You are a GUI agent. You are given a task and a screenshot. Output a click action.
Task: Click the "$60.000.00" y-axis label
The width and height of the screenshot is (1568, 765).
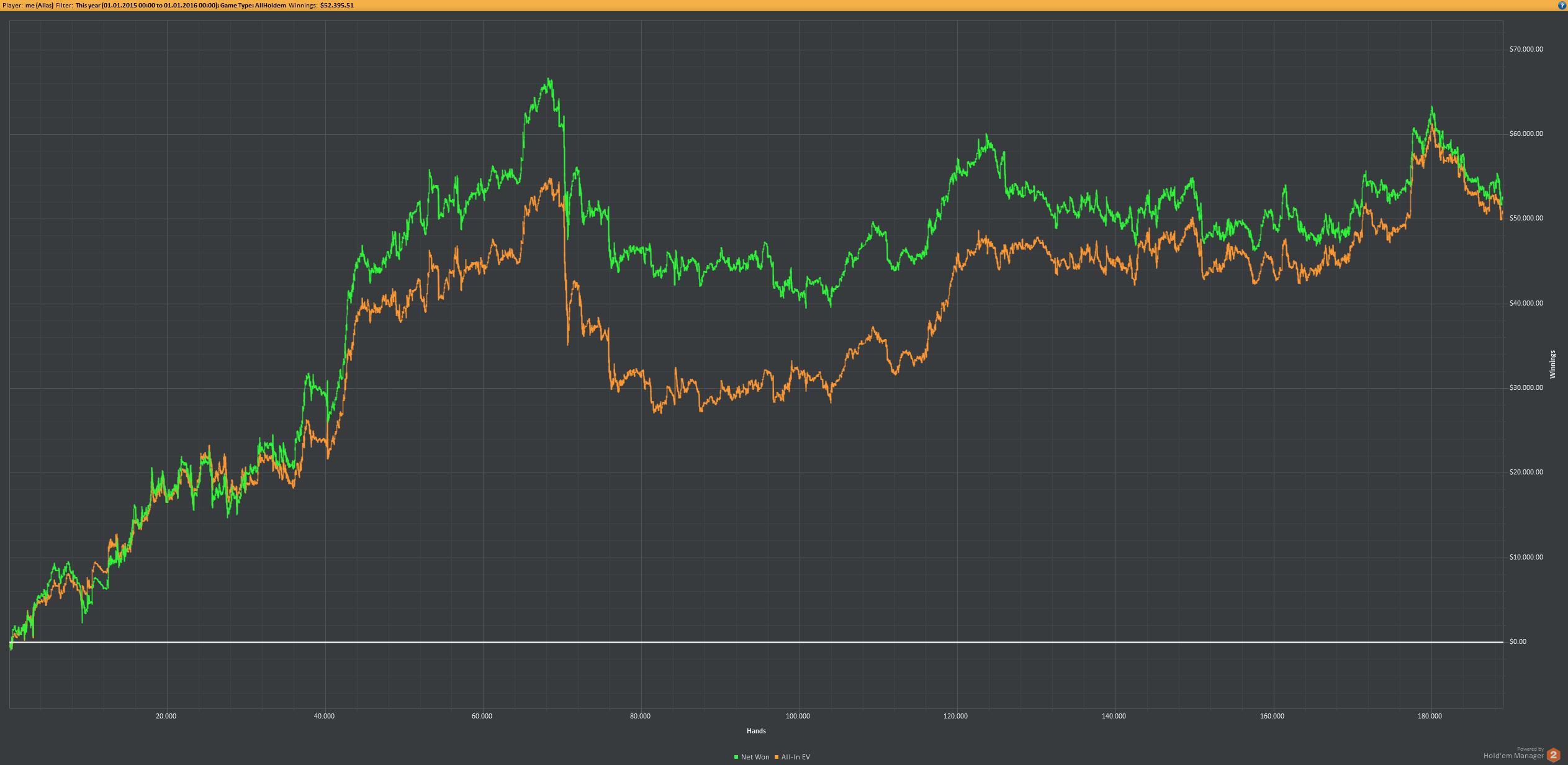(1526, 134)
